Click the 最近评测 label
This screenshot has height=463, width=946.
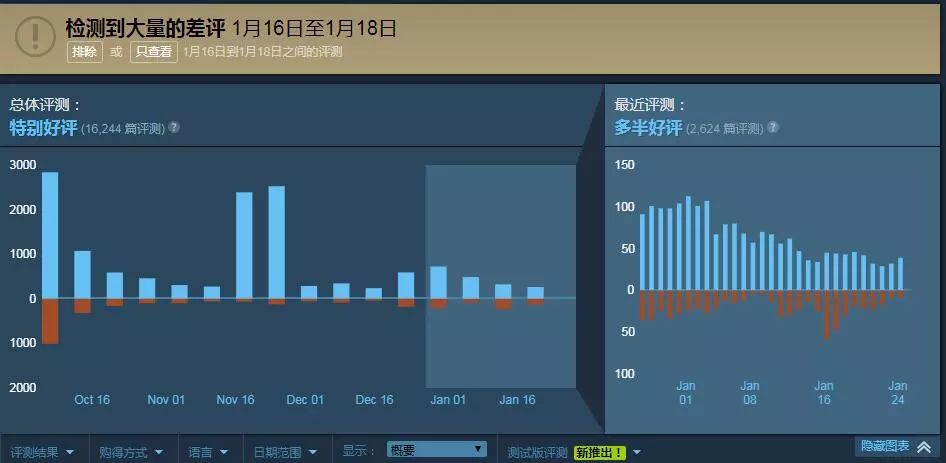(650, 105)
